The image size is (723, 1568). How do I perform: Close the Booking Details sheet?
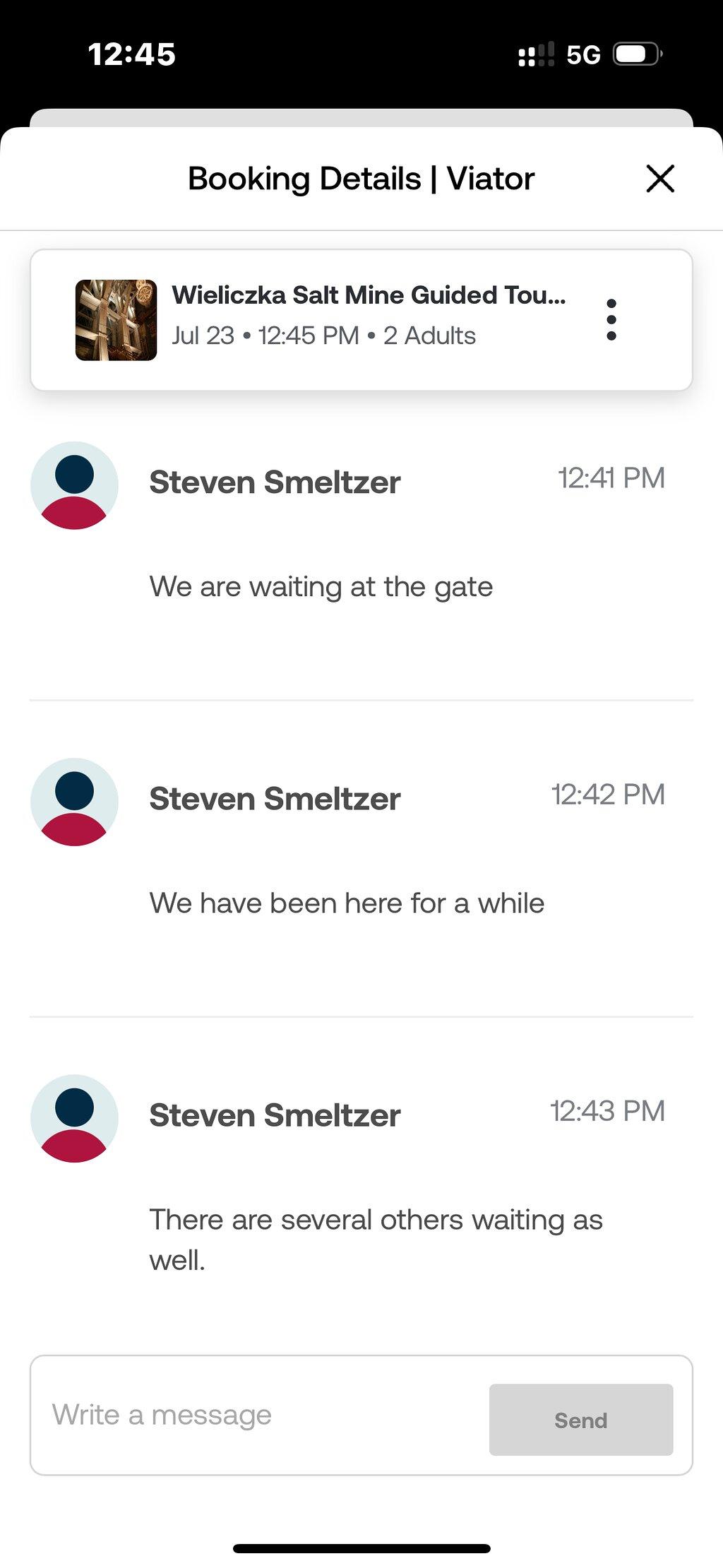(660, 178)
